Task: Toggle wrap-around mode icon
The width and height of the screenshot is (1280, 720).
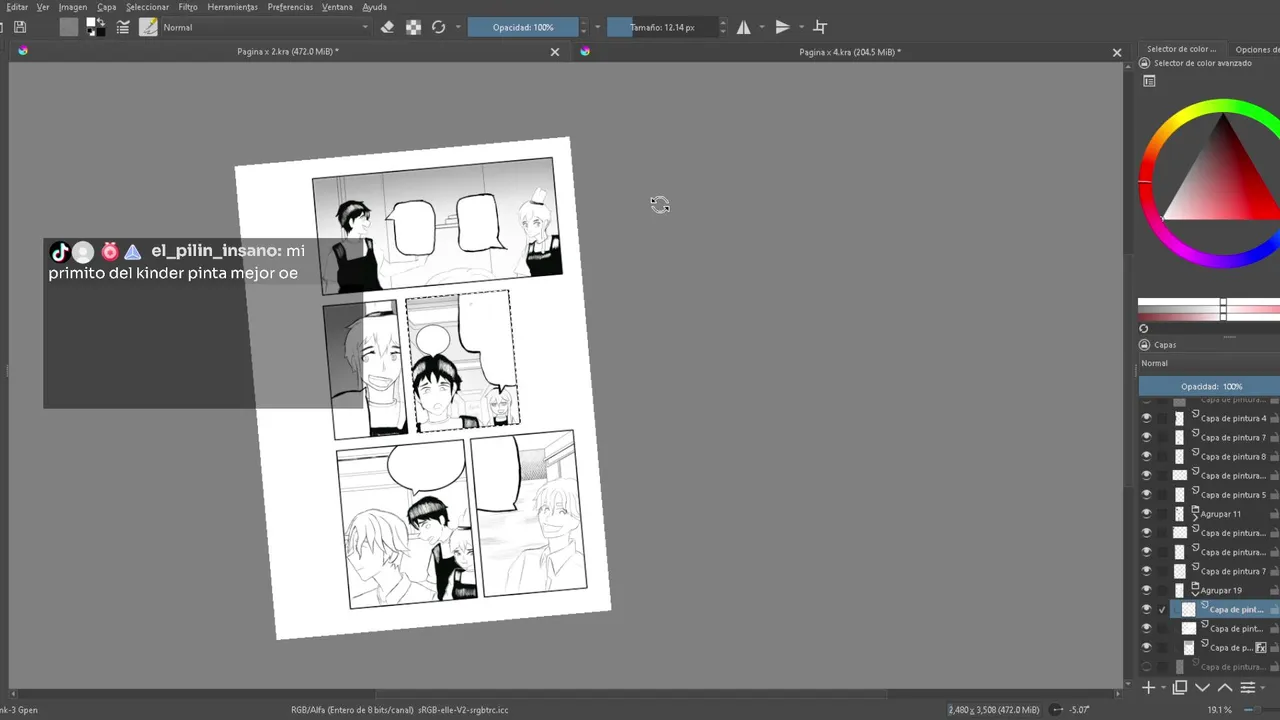Action: coord(821,27)
